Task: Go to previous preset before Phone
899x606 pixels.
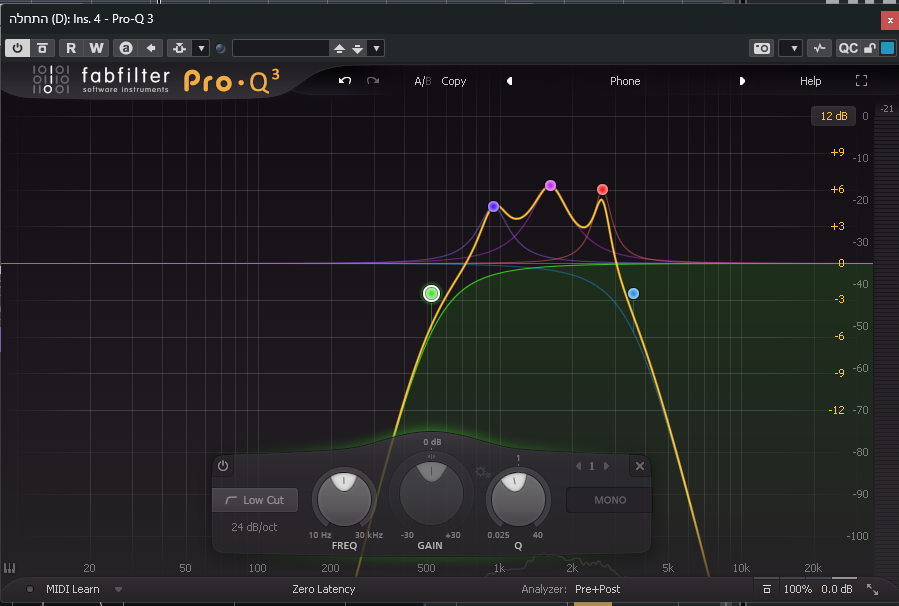Action: pyautogui.click(x=509, y=81)
